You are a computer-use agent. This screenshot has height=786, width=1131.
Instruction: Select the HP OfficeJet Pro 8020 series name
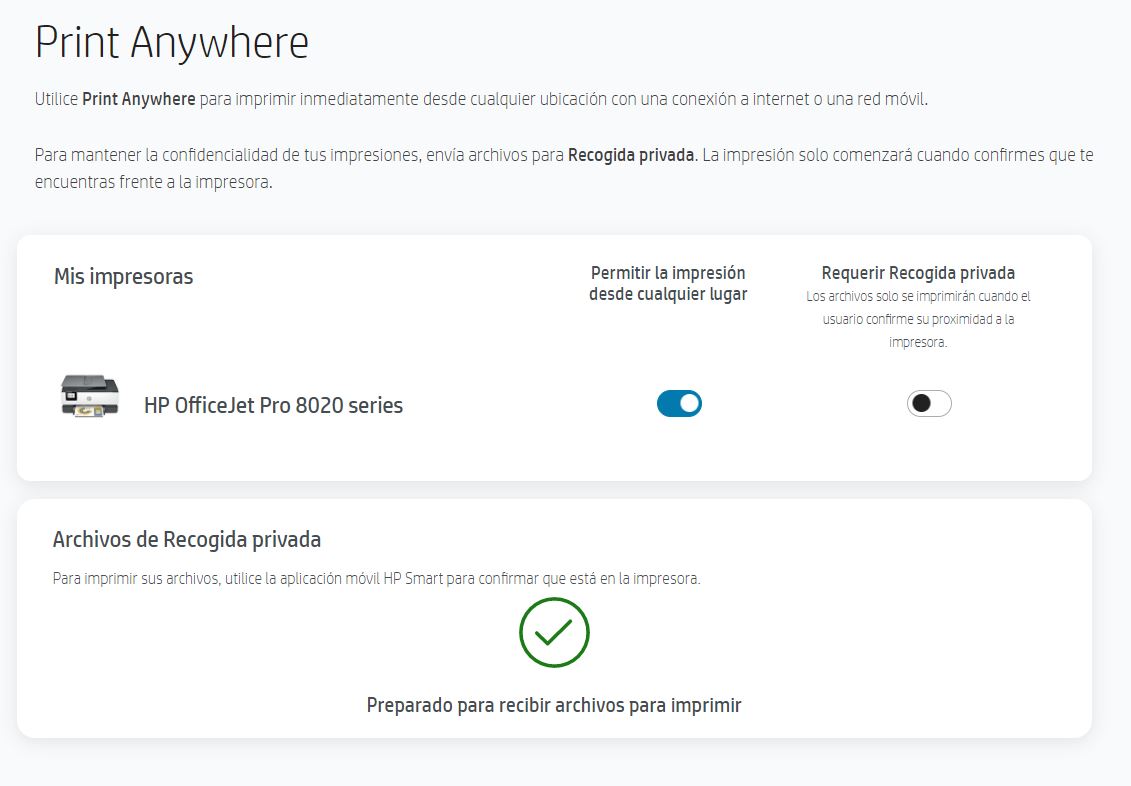point(273,406)
